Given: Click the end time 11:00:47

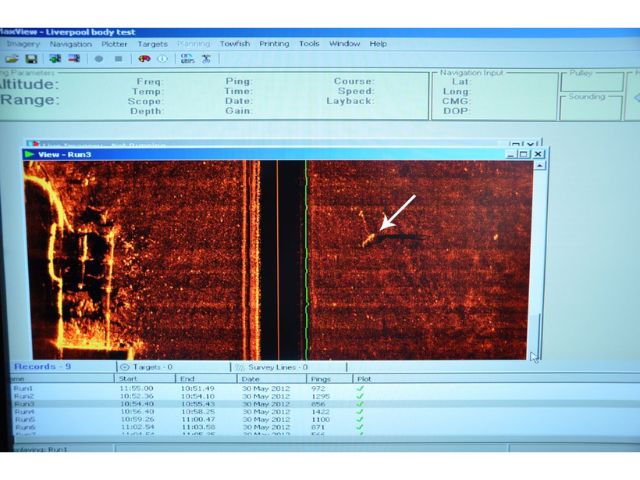Looking at the screenshot, I should coord(198,420).
